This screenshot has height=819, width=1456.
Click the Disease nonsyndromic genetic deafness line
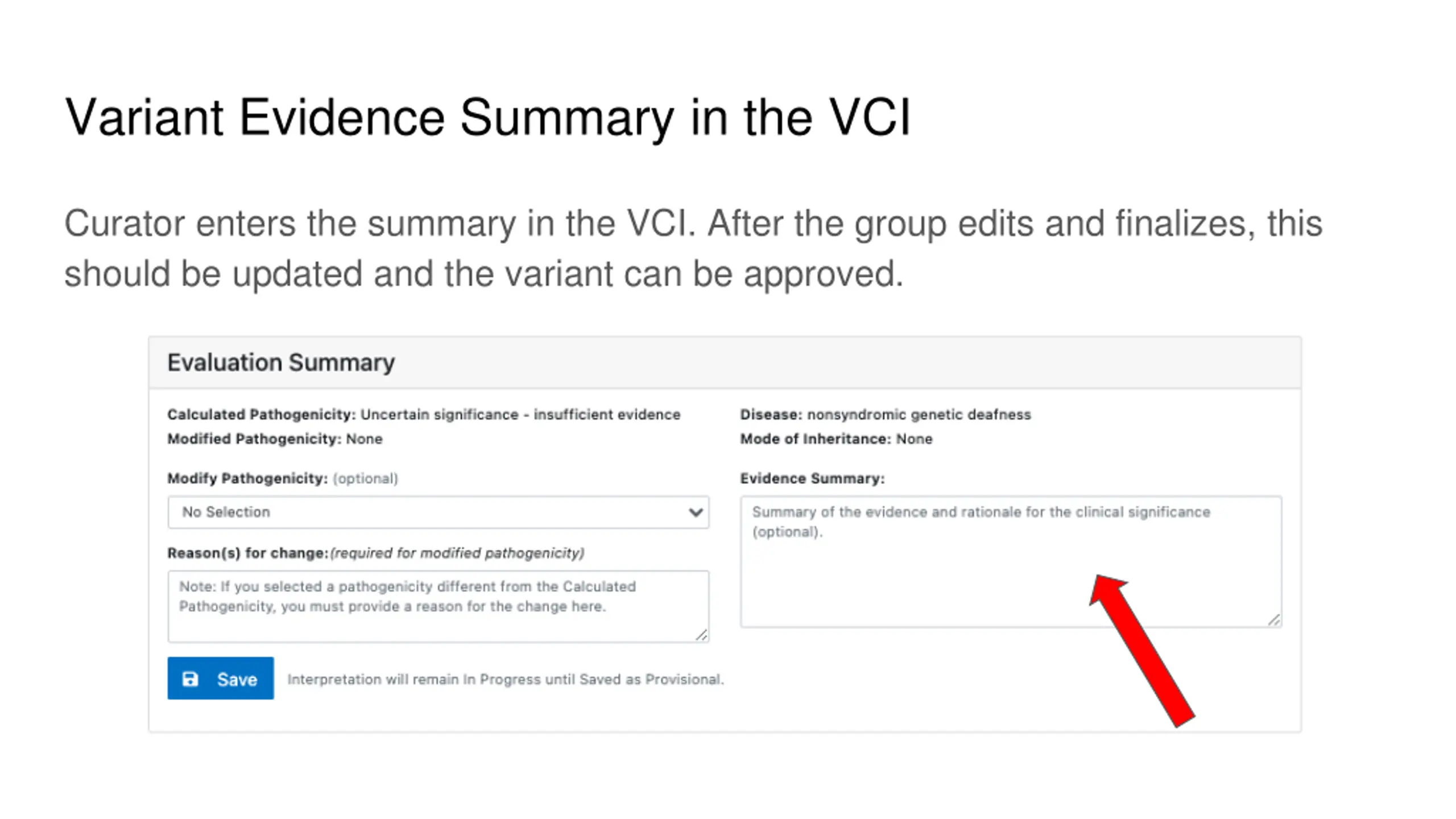[886, 415]
